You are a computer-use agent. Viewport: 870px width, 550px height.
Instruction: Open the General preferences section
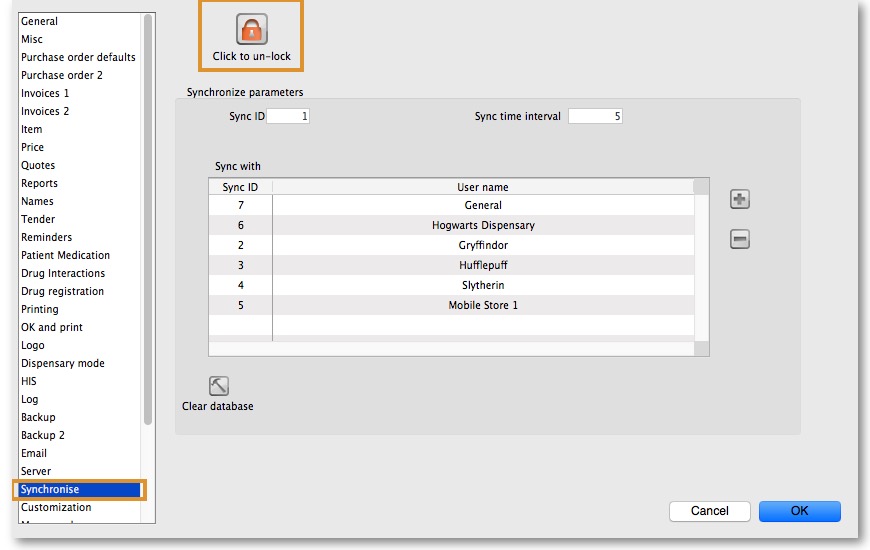coord(40,21)
